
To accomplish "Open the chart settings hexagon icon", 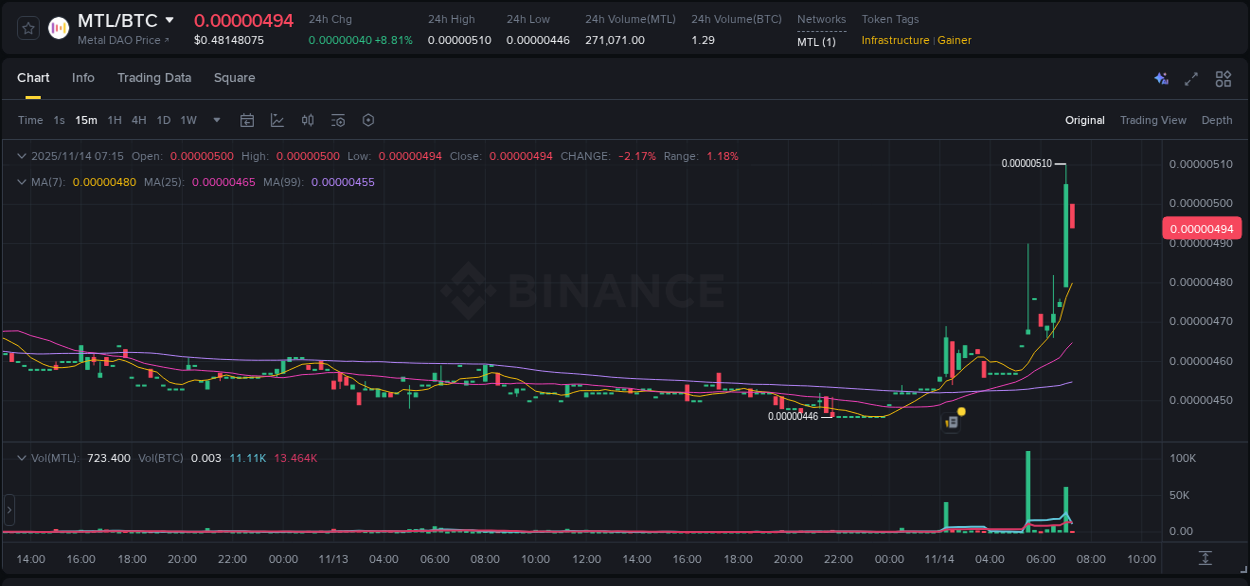I will point(368,120).
